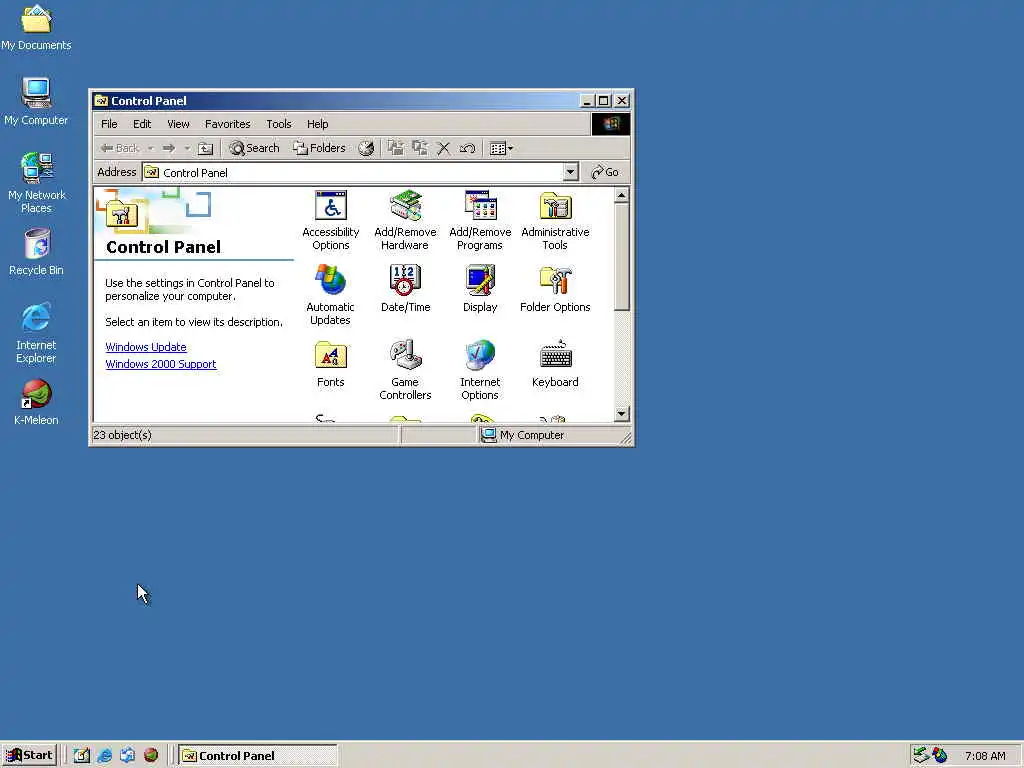Click the Start button
This screenshot has height=768, width=1024.
pyautogui.click(x=29, y=756)
